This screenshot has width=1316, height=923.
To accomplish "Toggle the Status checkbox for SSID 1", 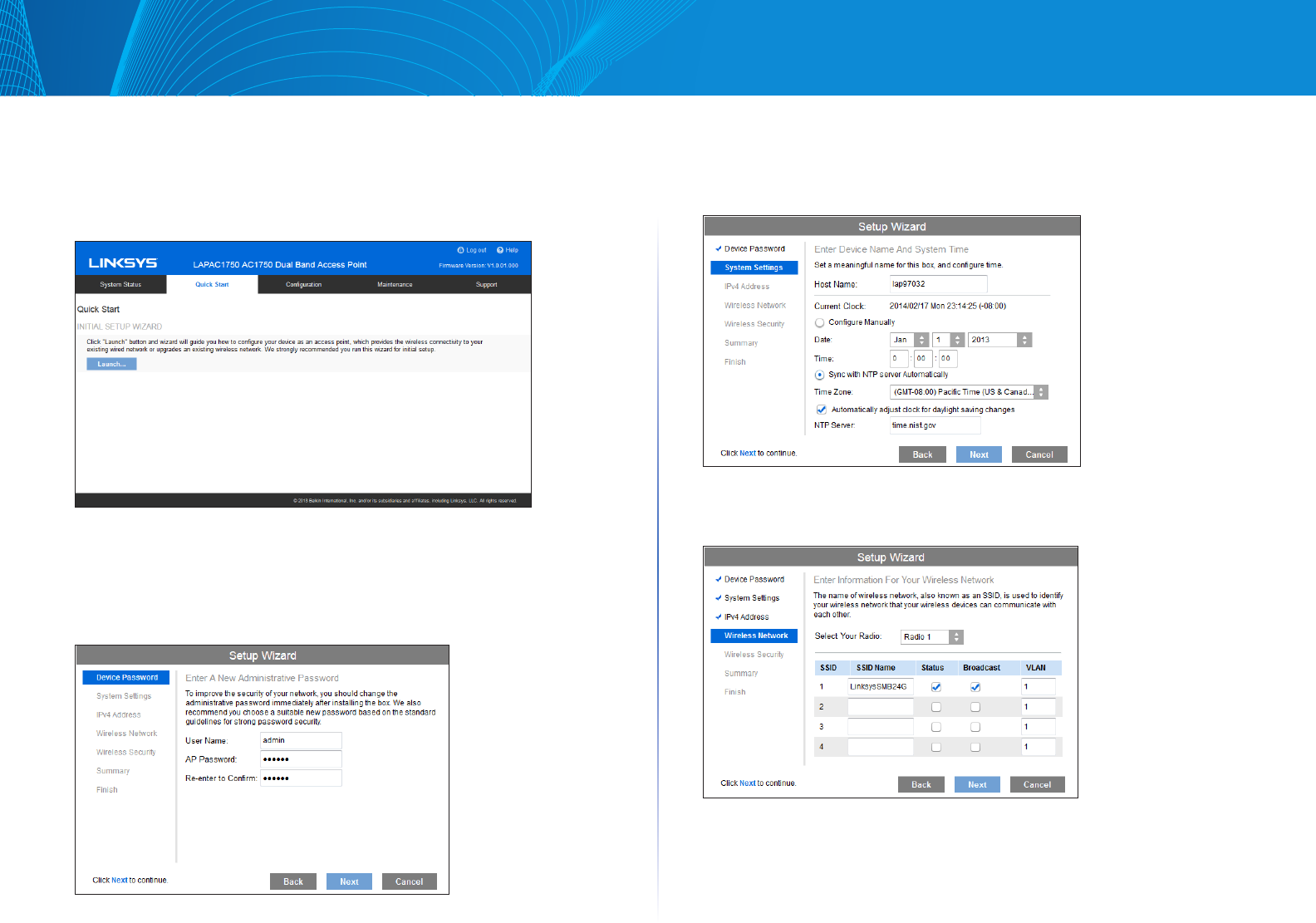I will click(x=936, y=687).
